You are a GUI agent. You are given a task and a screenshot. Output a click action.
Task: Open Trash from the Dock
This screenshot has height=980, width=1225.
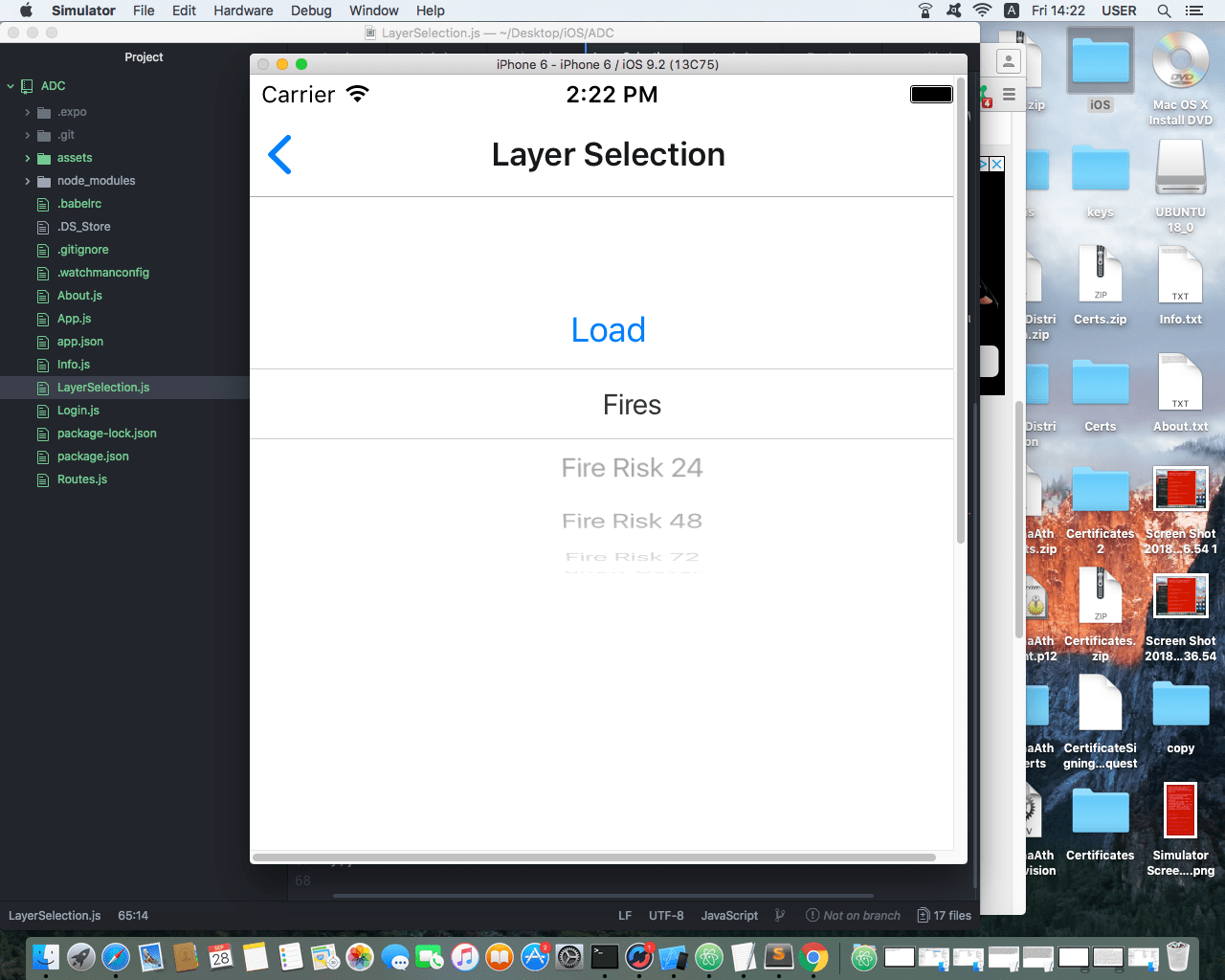pyautogui.click(x=1178, y=956)
